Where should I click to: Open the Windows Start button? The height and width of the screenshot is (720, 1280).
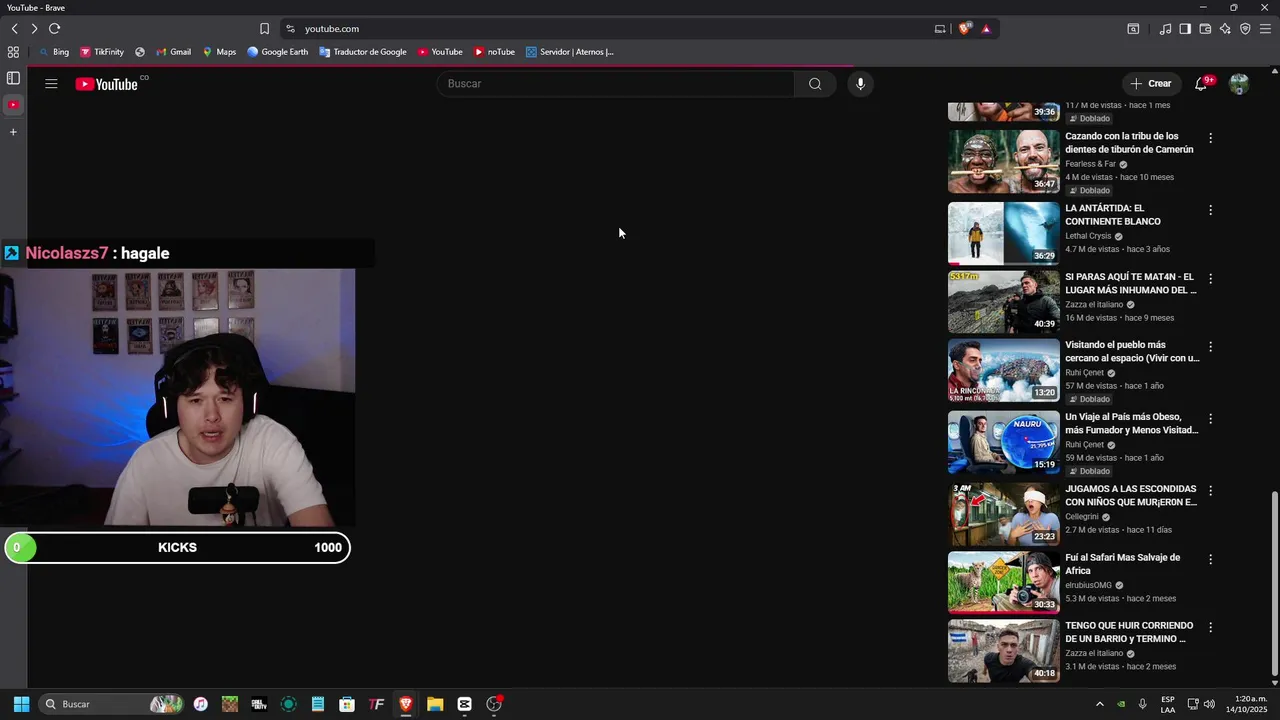(21, 704)
